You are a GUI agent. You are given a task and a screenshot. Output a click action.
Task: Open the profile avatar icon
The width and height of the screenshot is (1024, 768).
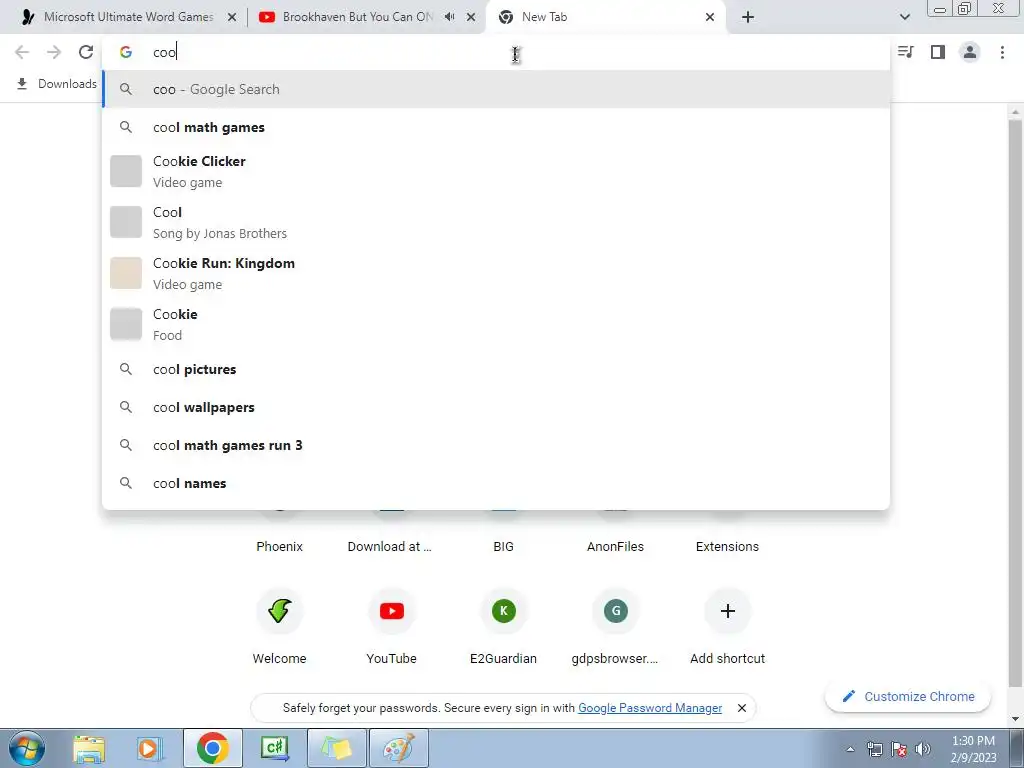coord(970,52)
